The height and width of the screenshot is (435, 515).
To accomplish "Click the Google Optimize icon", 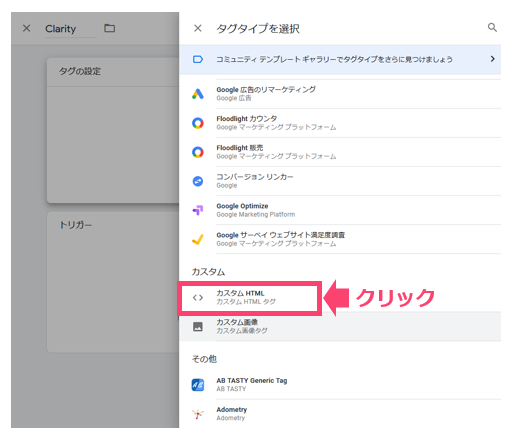I will (x=198, y=210).
